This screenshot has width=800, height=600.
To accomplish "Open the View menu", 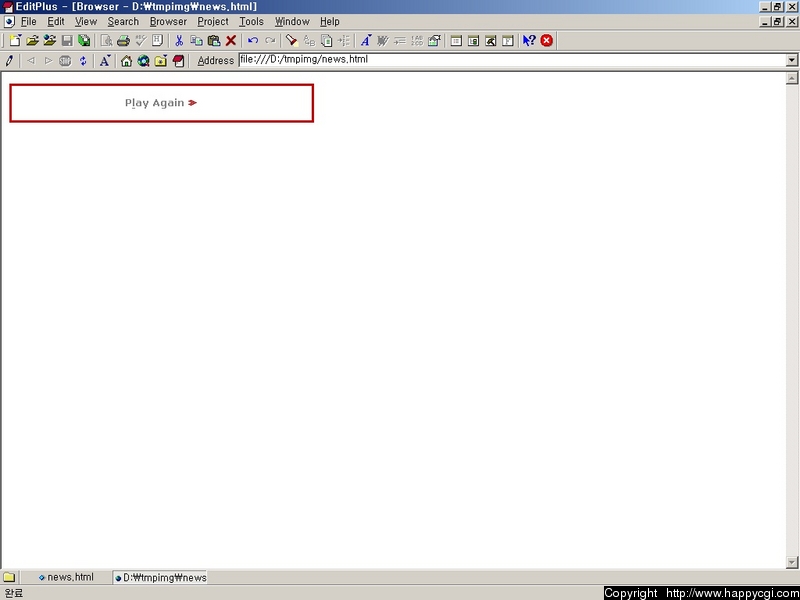I will pos(86,21).
